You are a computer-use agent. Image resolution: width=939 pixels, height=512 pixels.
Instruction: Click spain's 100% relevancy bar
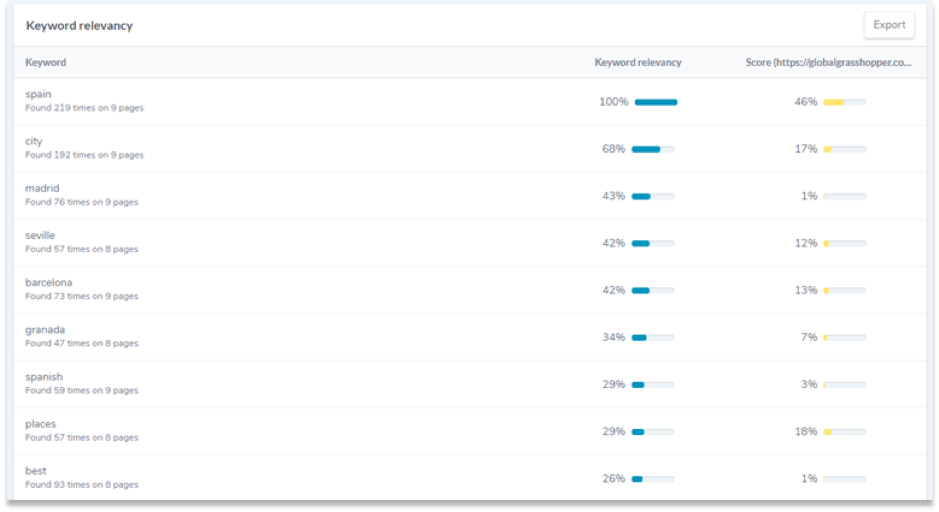pos(655,102)
